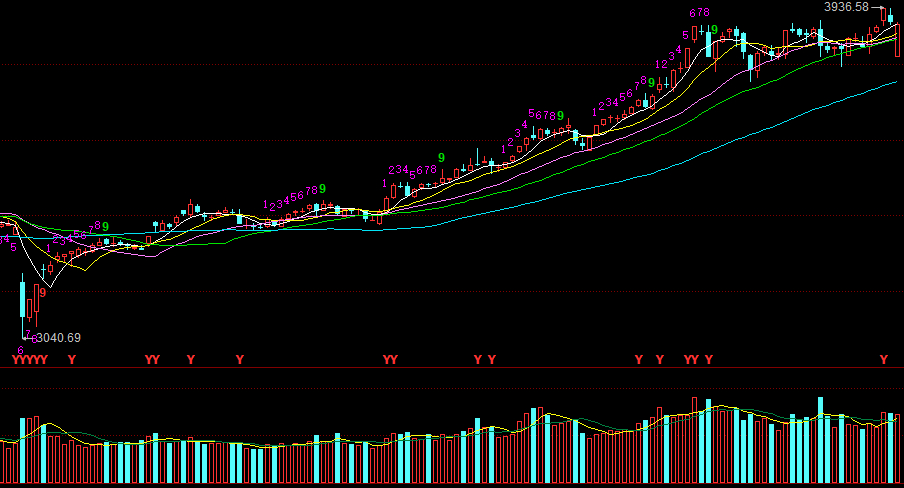
Task: Select the rightmost red Y marker
Action: pos(883,359)
